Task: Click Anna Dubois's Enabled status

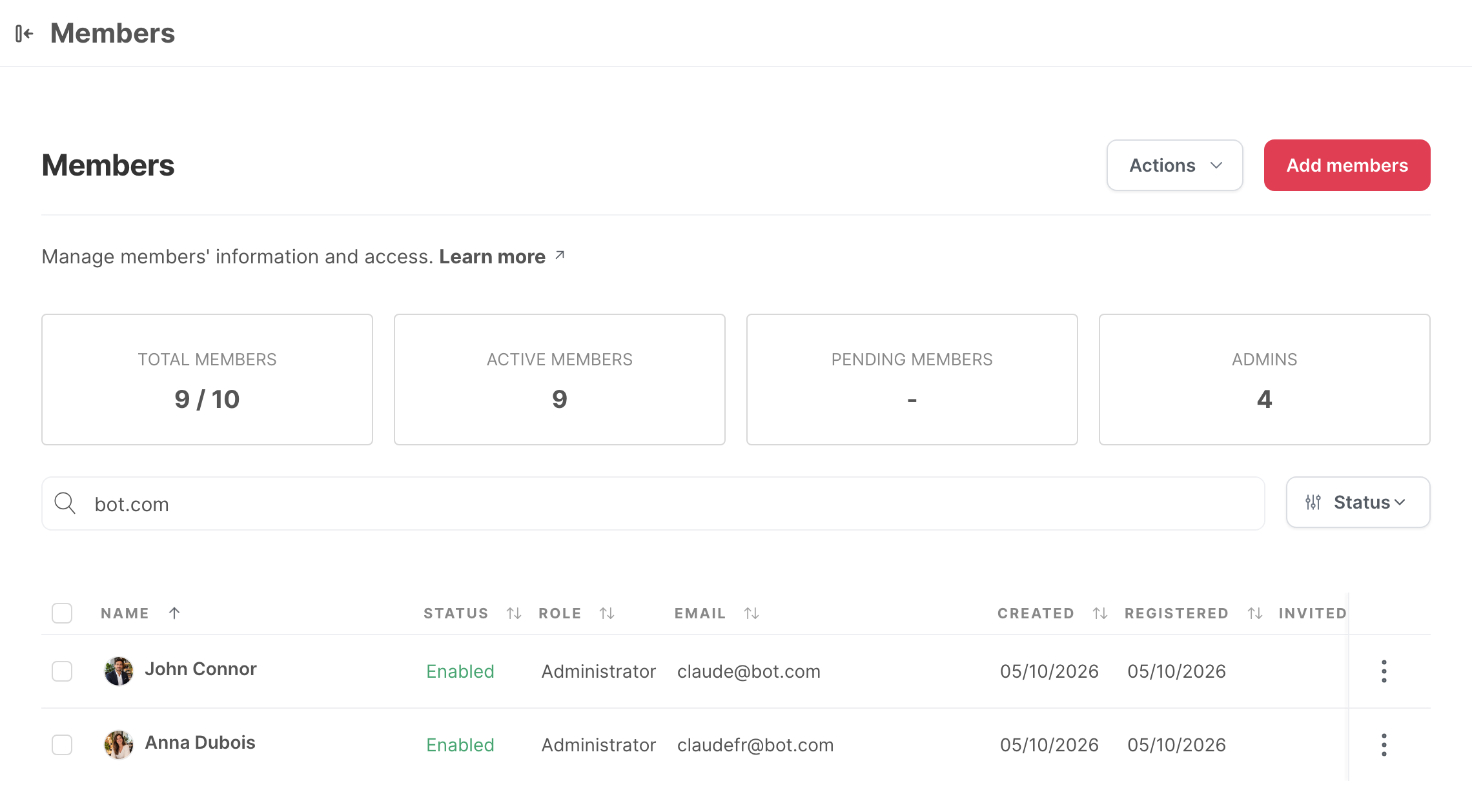Action: [460, 745]
